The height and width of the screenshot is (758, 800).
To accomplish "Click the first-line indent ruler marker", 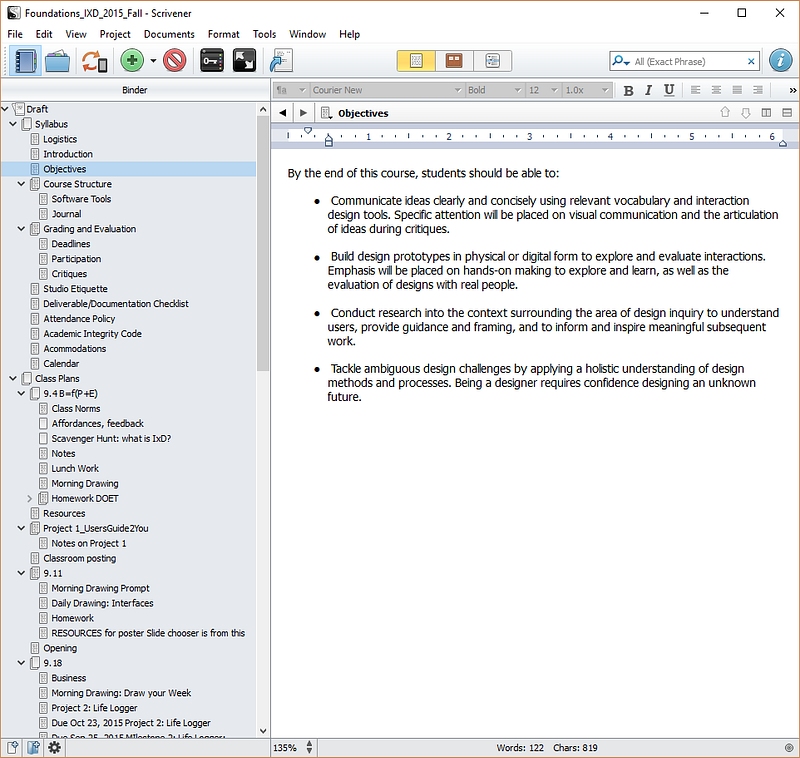I will coord(308,131).
